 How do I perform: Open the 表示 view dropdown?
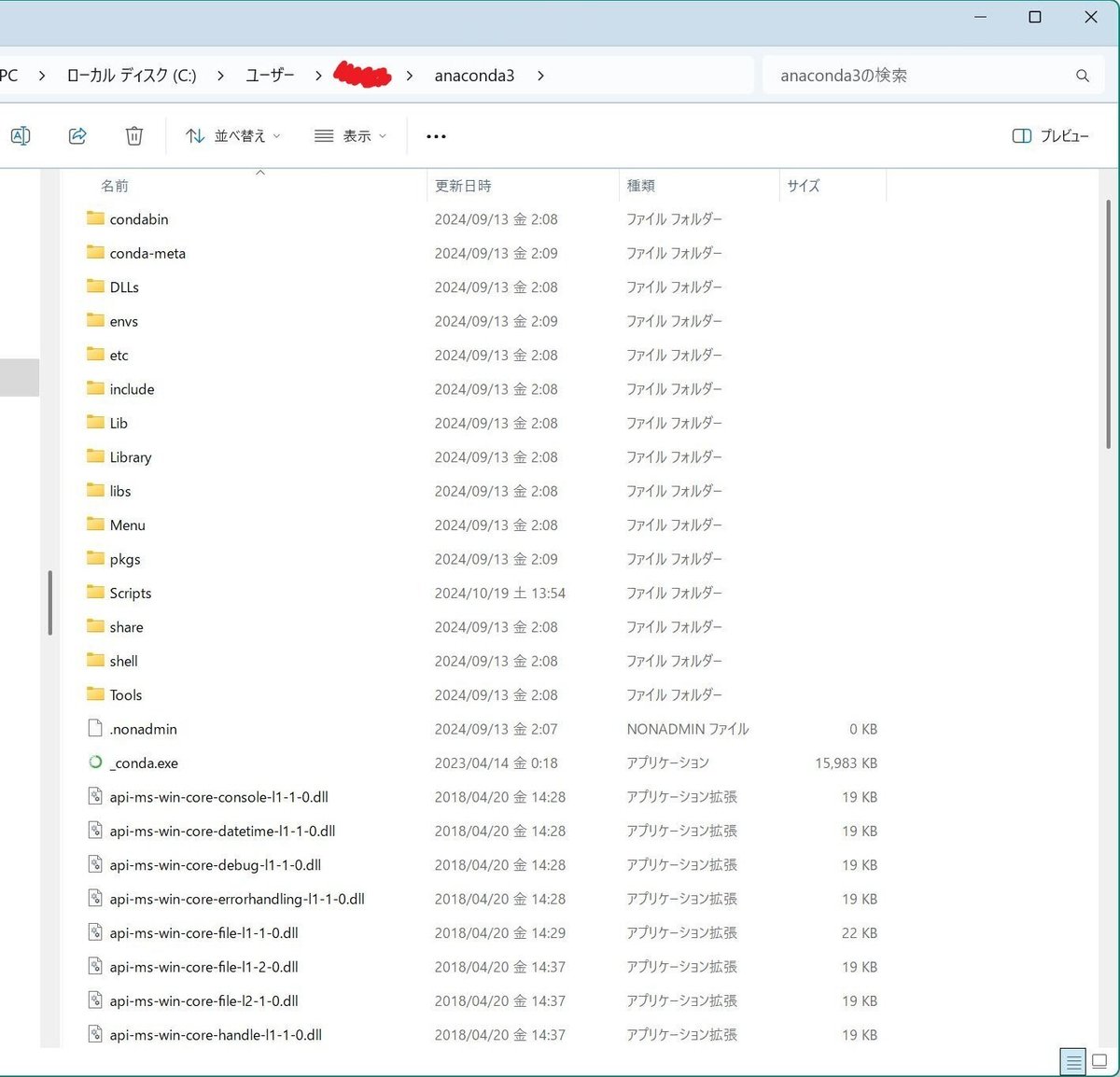pyautogui.click(x=350, y=135)
